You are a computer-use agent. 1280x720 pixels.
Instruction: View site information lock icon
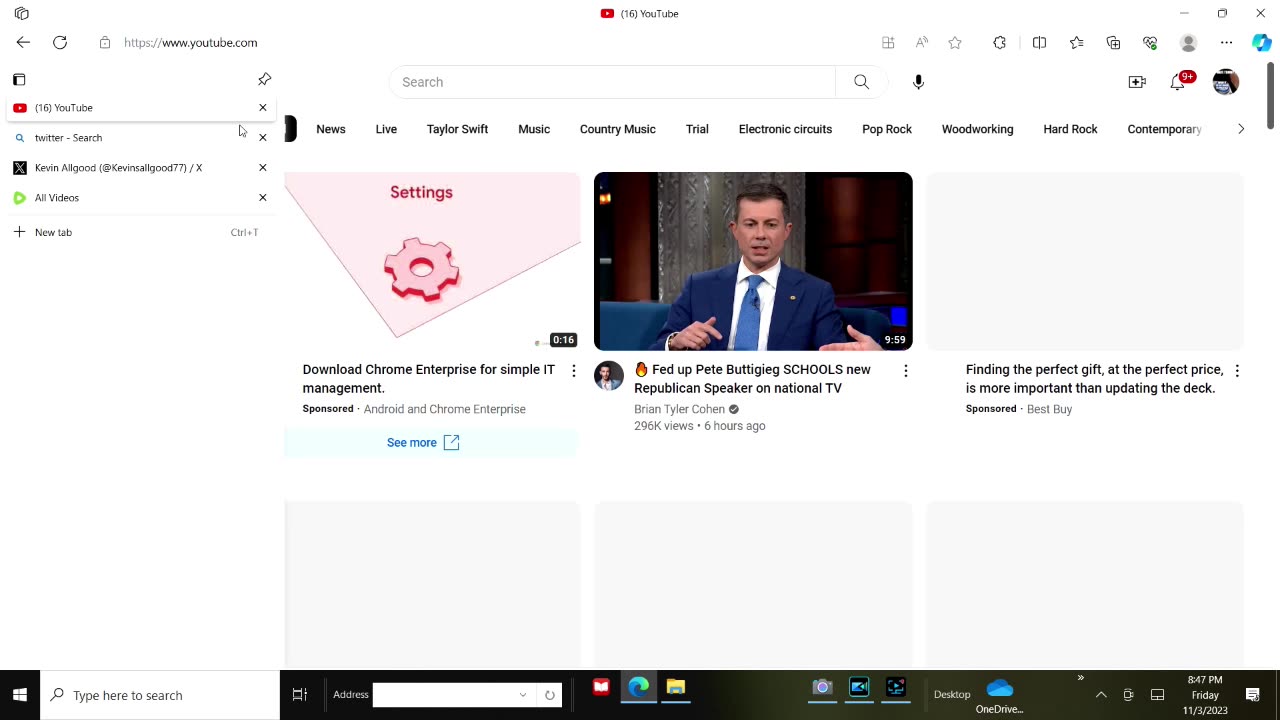[105, 43]
